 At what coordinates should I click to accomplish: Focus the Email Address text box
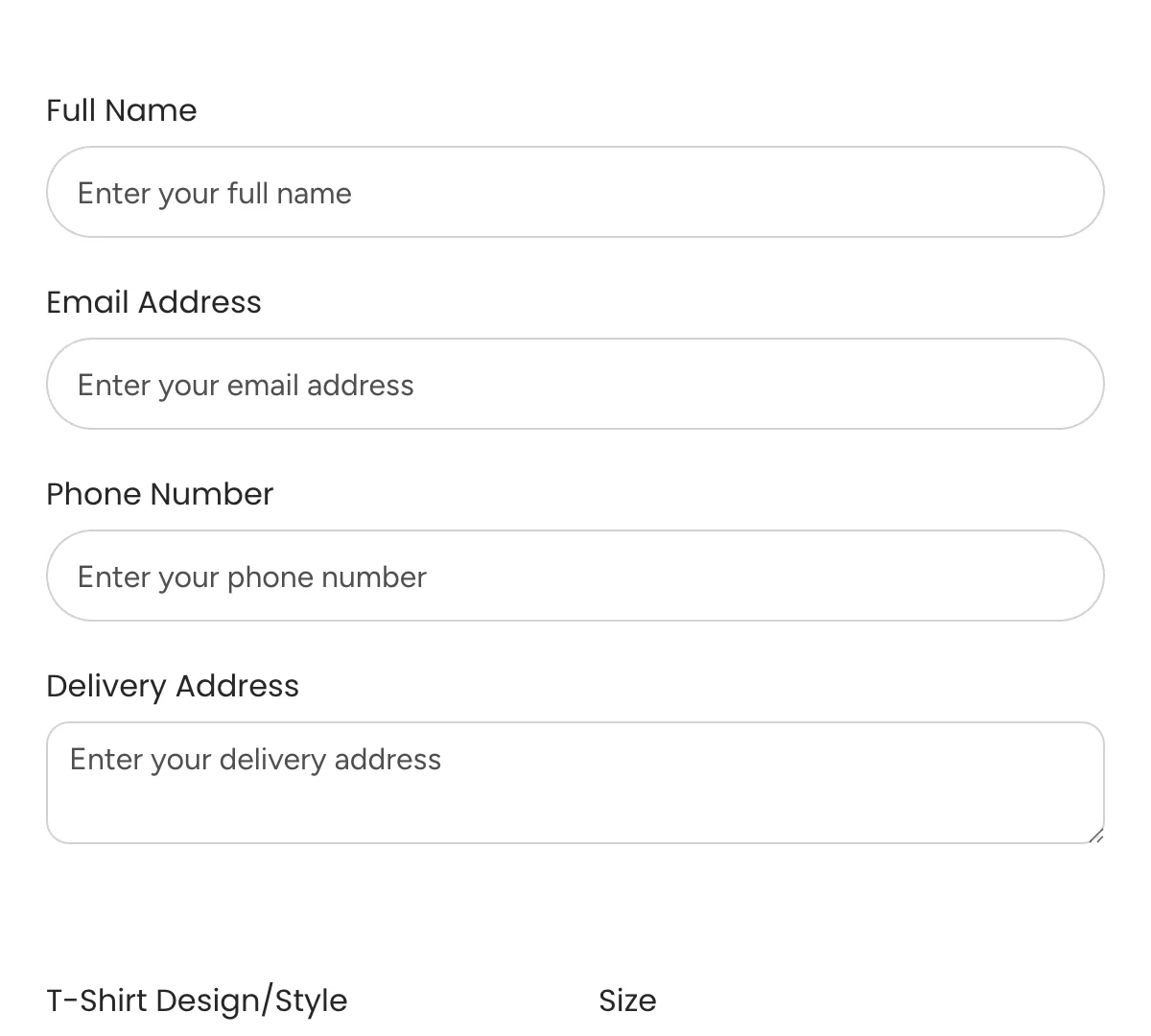pyautogui.click(x=575, y=384)
